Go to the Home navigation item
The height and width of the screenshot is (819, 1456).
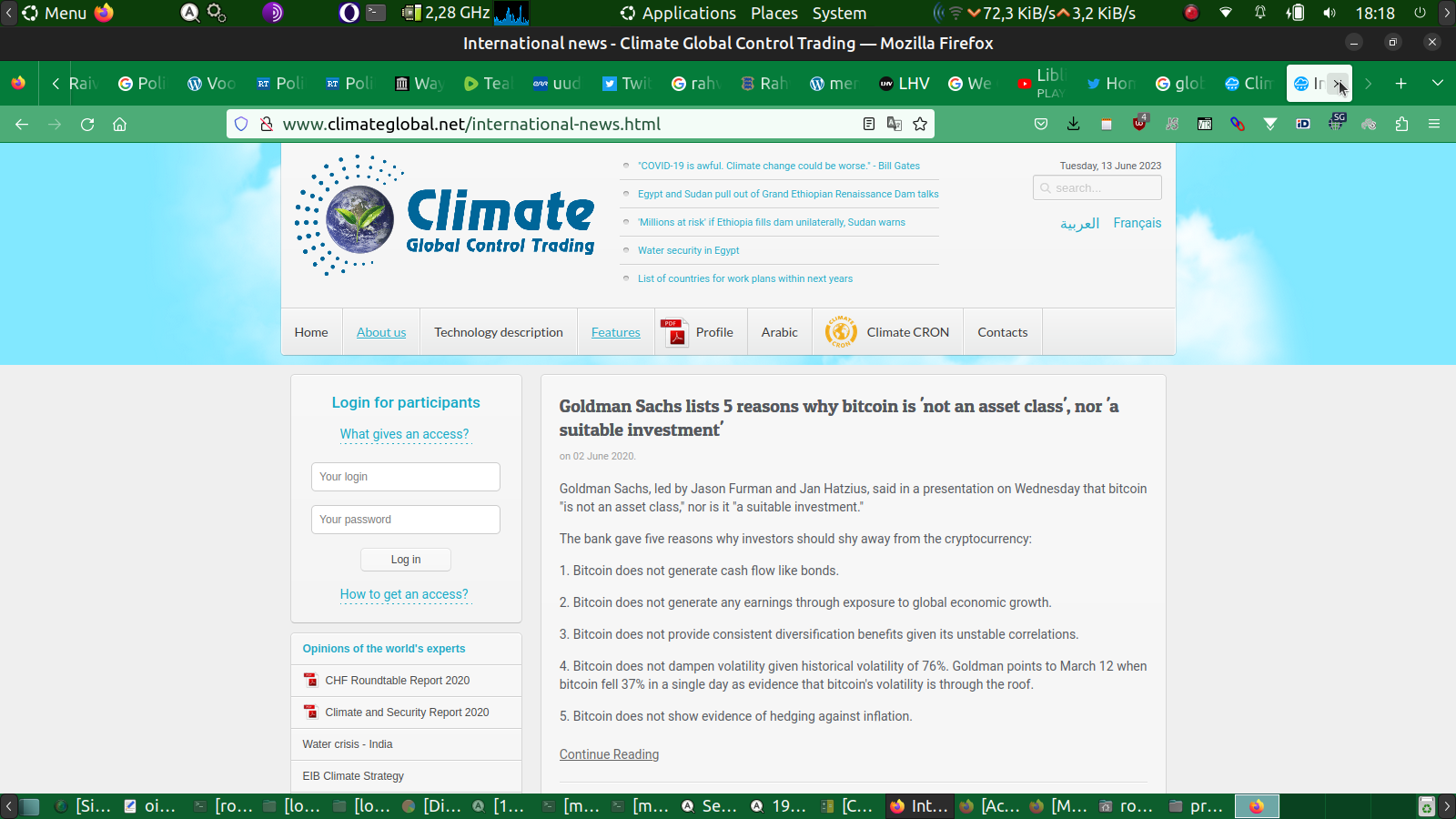[311, 332]
